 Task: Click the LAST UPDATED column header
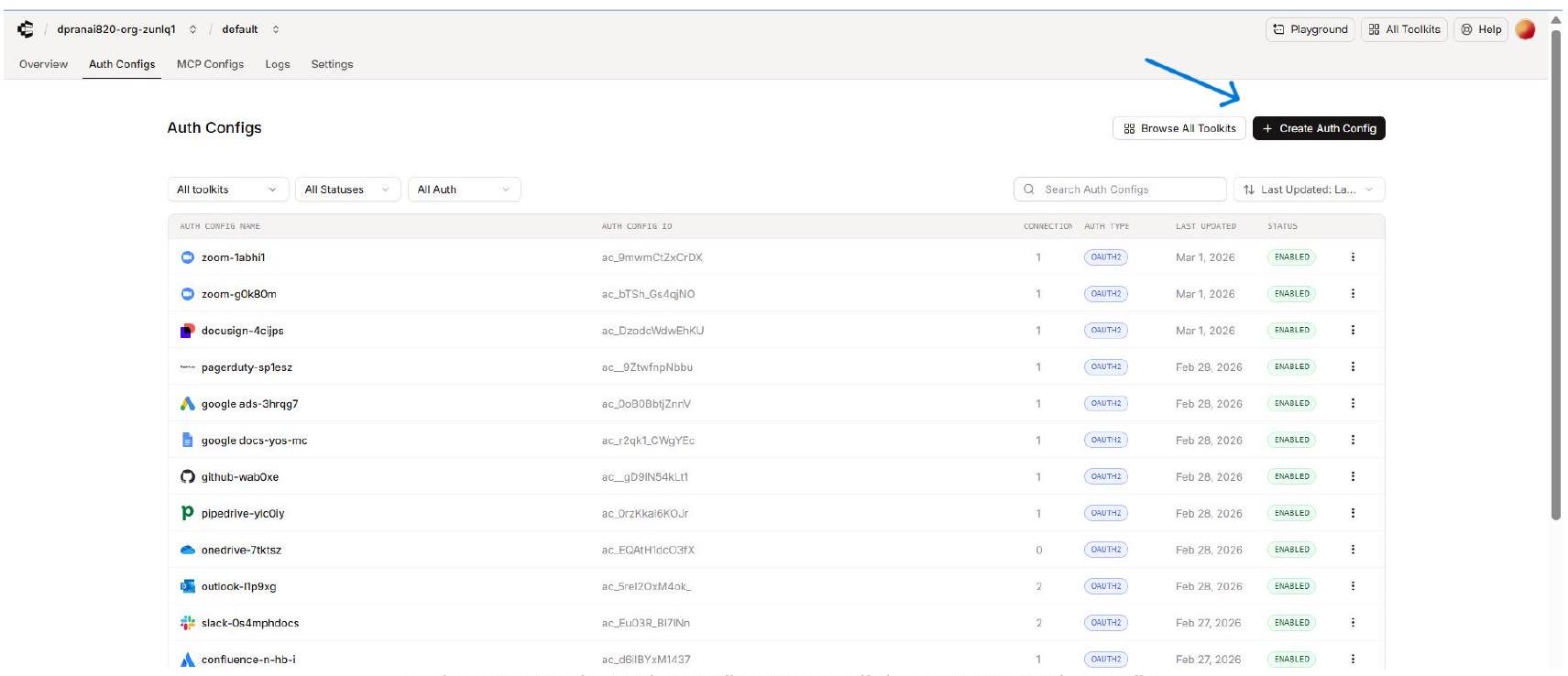point(1206,226)
